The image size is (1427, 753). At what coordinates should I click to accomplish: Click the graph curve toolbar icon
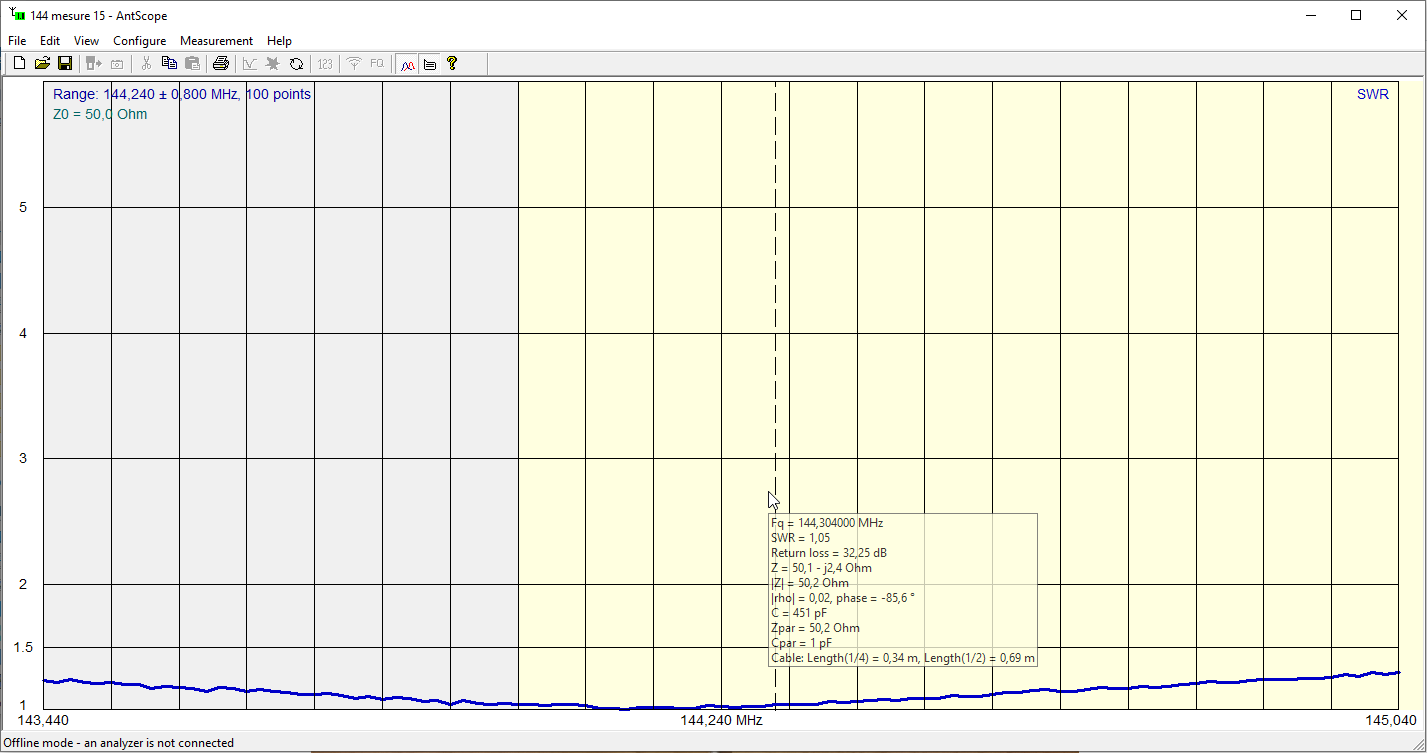(x=250, y=64)
